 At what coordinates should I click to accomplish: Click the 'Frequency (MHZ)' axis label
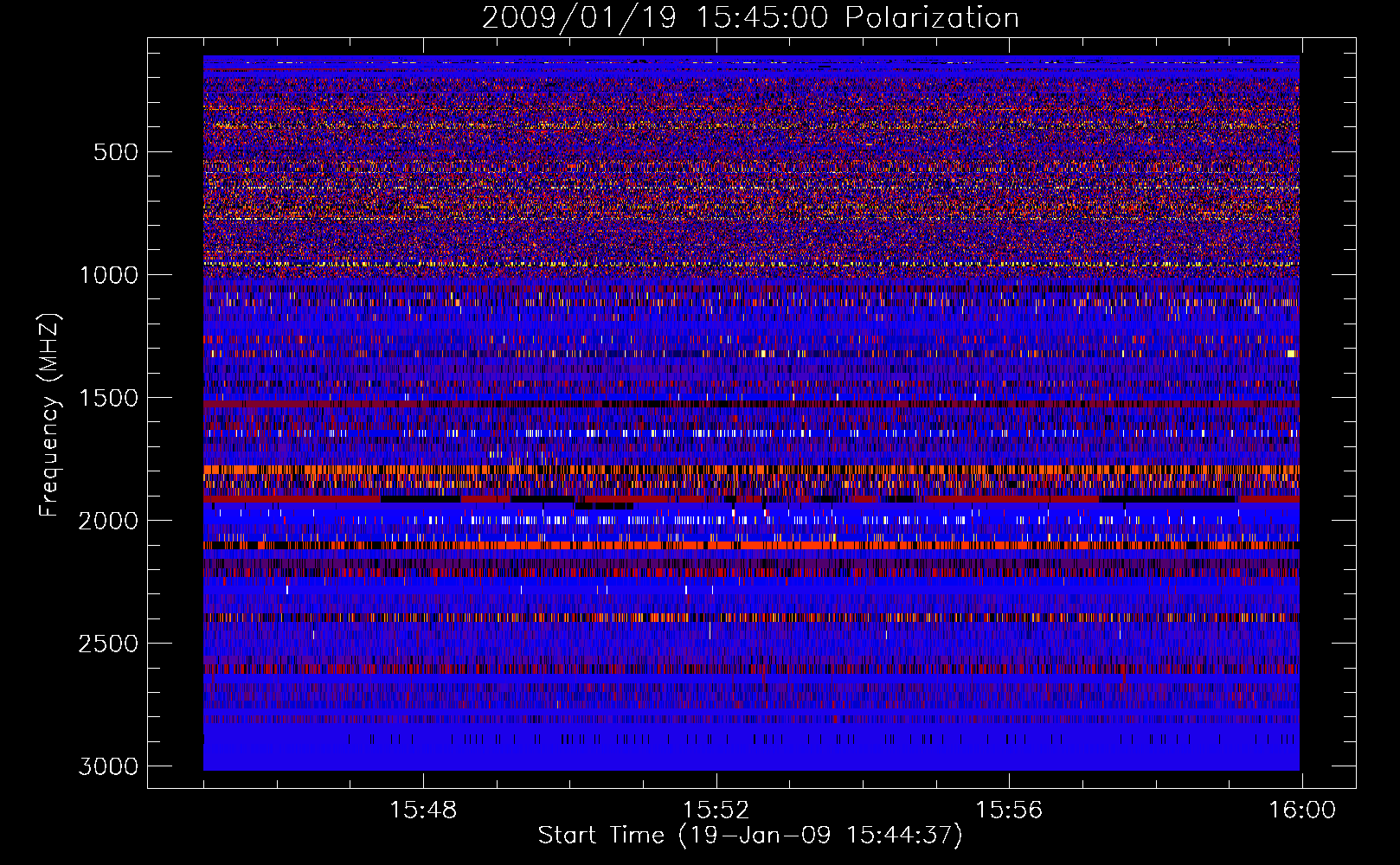point(49,415)
